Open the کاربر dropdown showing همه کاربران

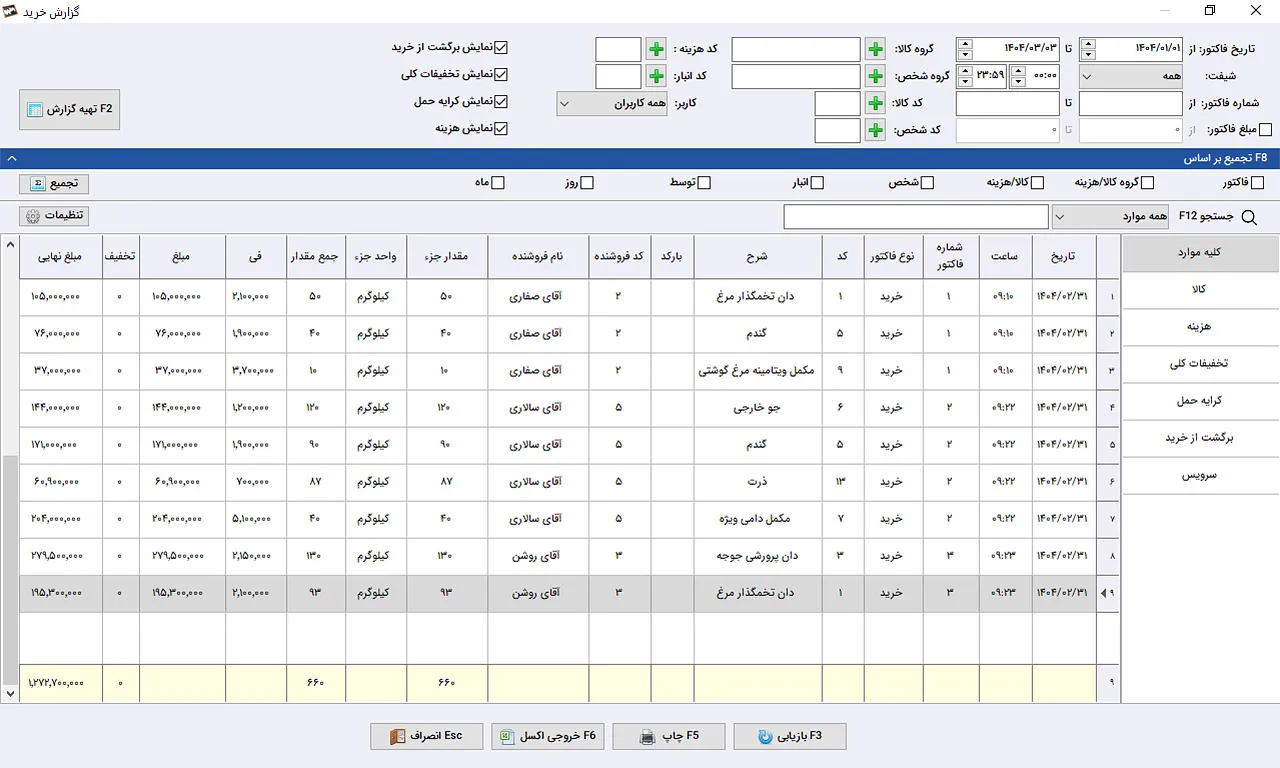coord(612,103)
